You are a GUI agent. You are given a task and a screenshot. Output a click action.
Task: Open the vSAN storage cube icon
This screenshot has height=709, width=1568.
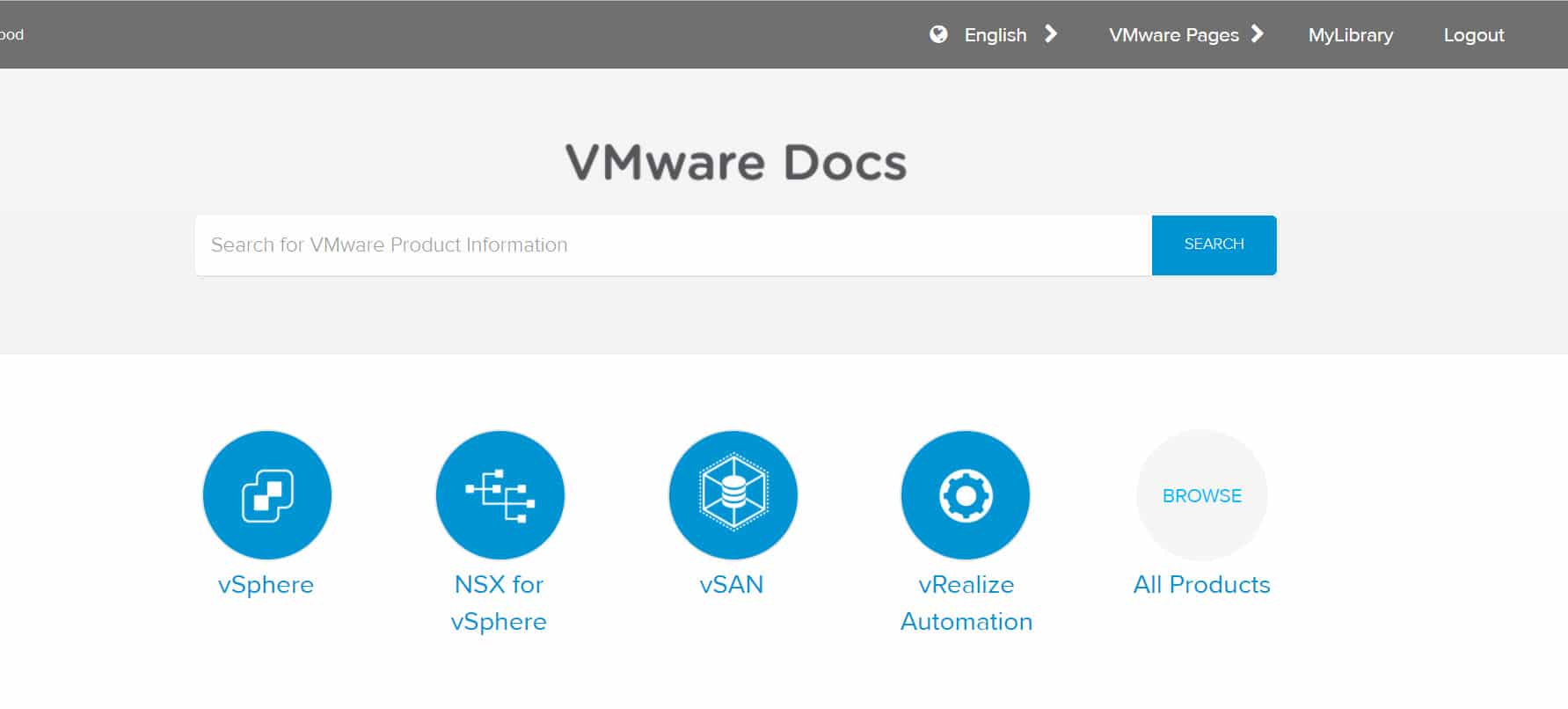pyautogui.click(x=733, y=495)
